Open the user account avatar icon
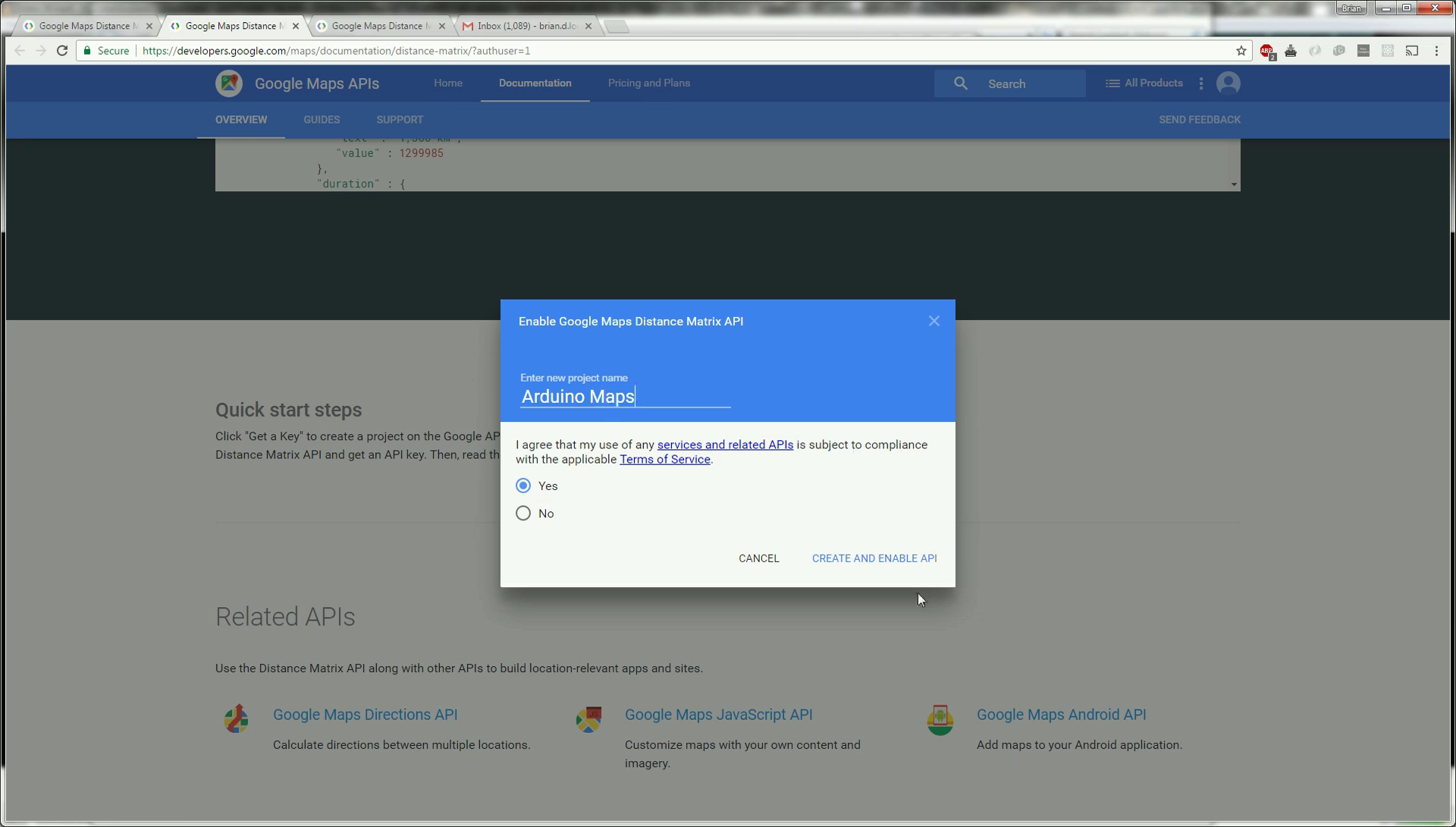The width and height of the screenshot is (1456, 827). [x=1228, y=83]
